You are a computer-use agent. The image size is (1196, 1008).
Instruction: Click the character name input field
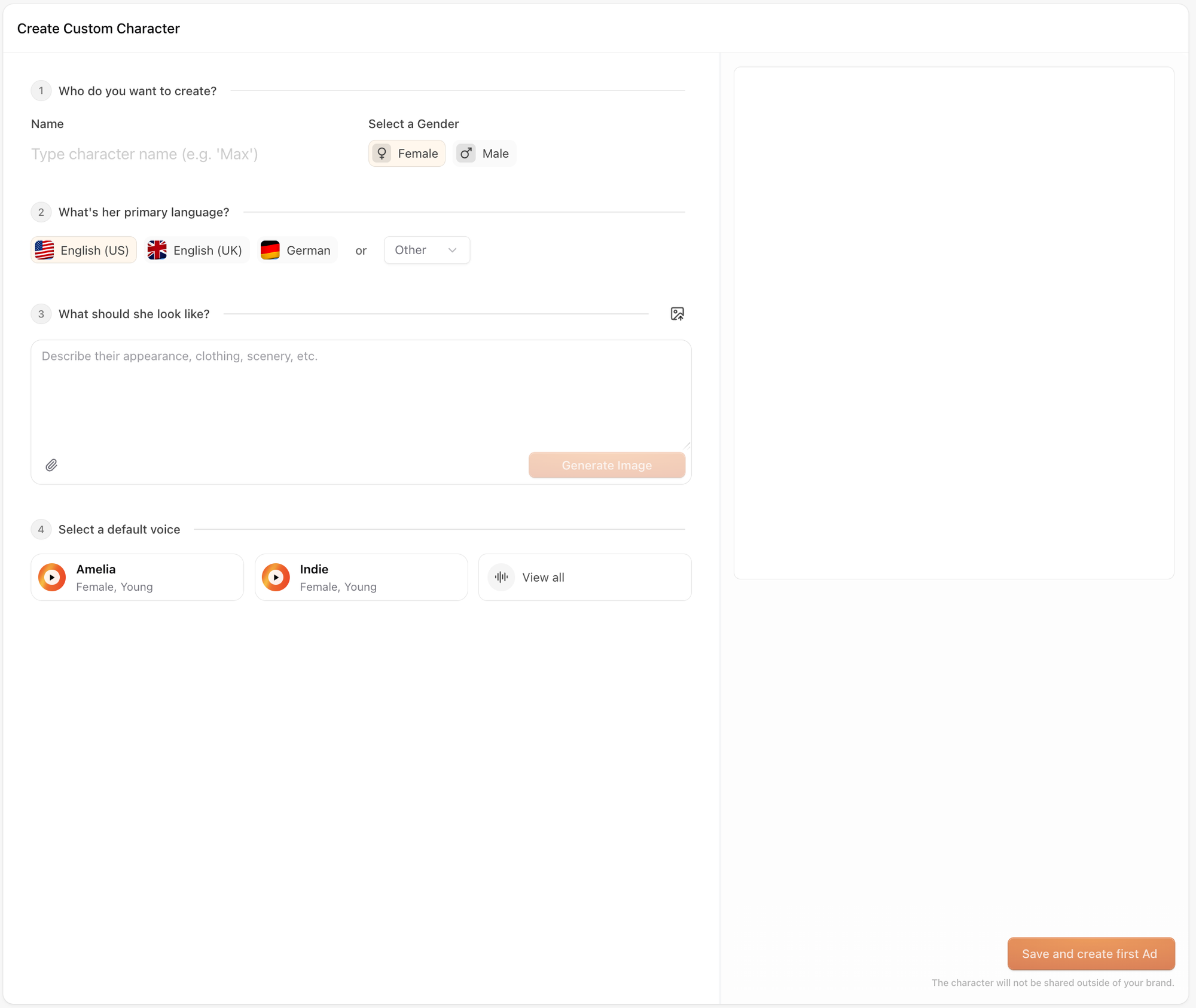179,154
